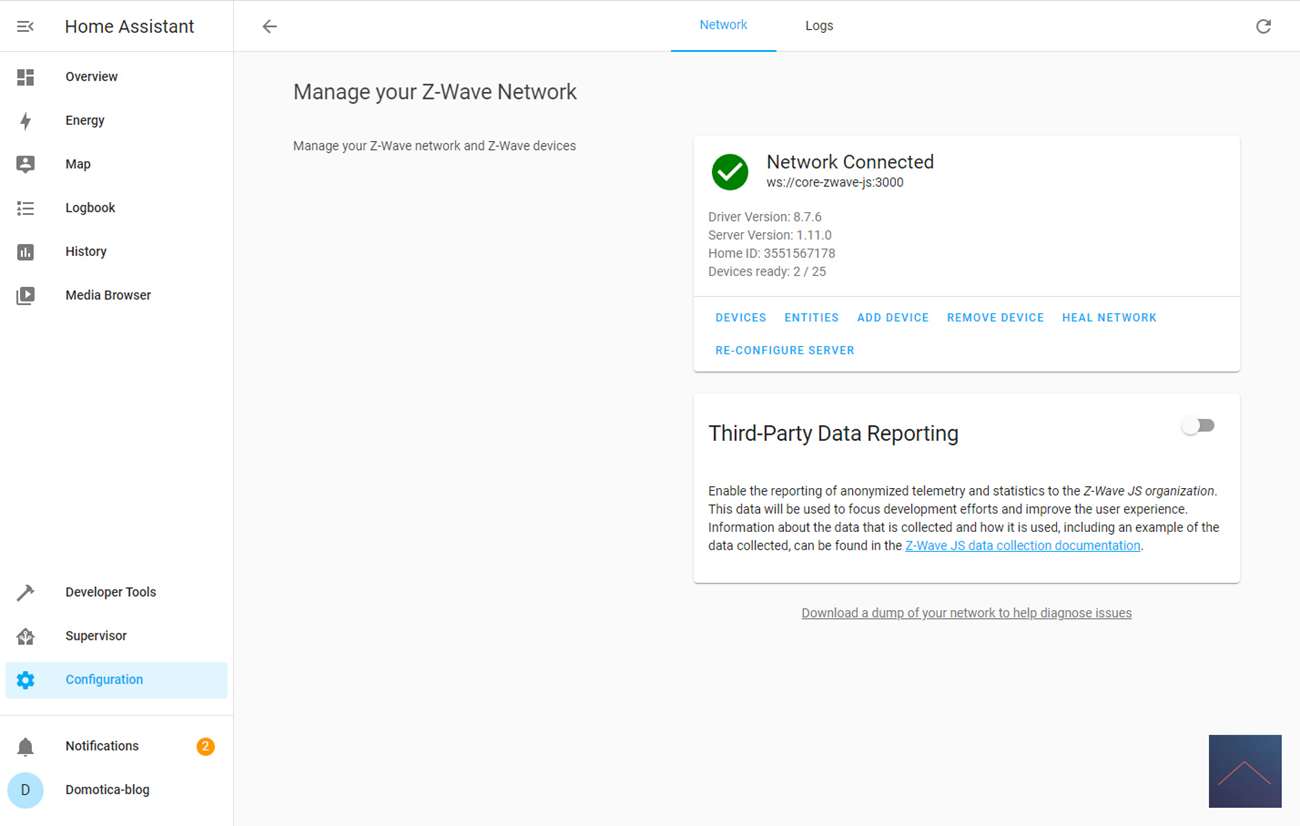Switch to the Logs tab
Screen dimensions: 1300x826
[x=819, y=26]
